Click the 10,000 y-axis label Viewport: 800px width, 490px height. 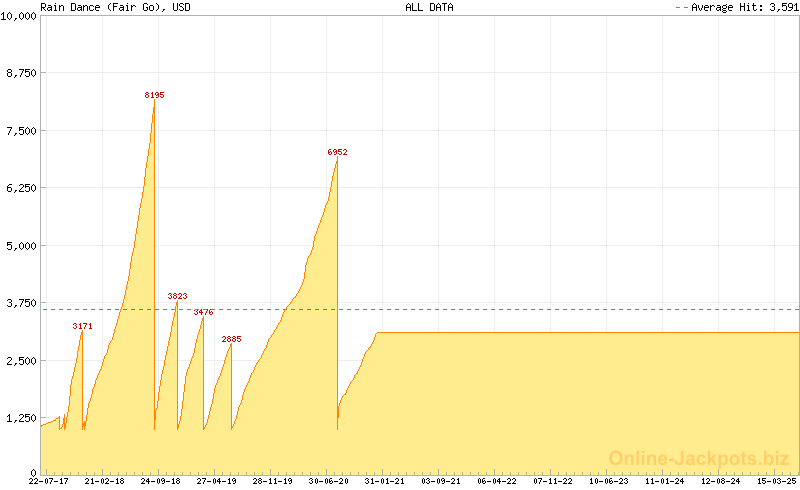click(19, 16)
